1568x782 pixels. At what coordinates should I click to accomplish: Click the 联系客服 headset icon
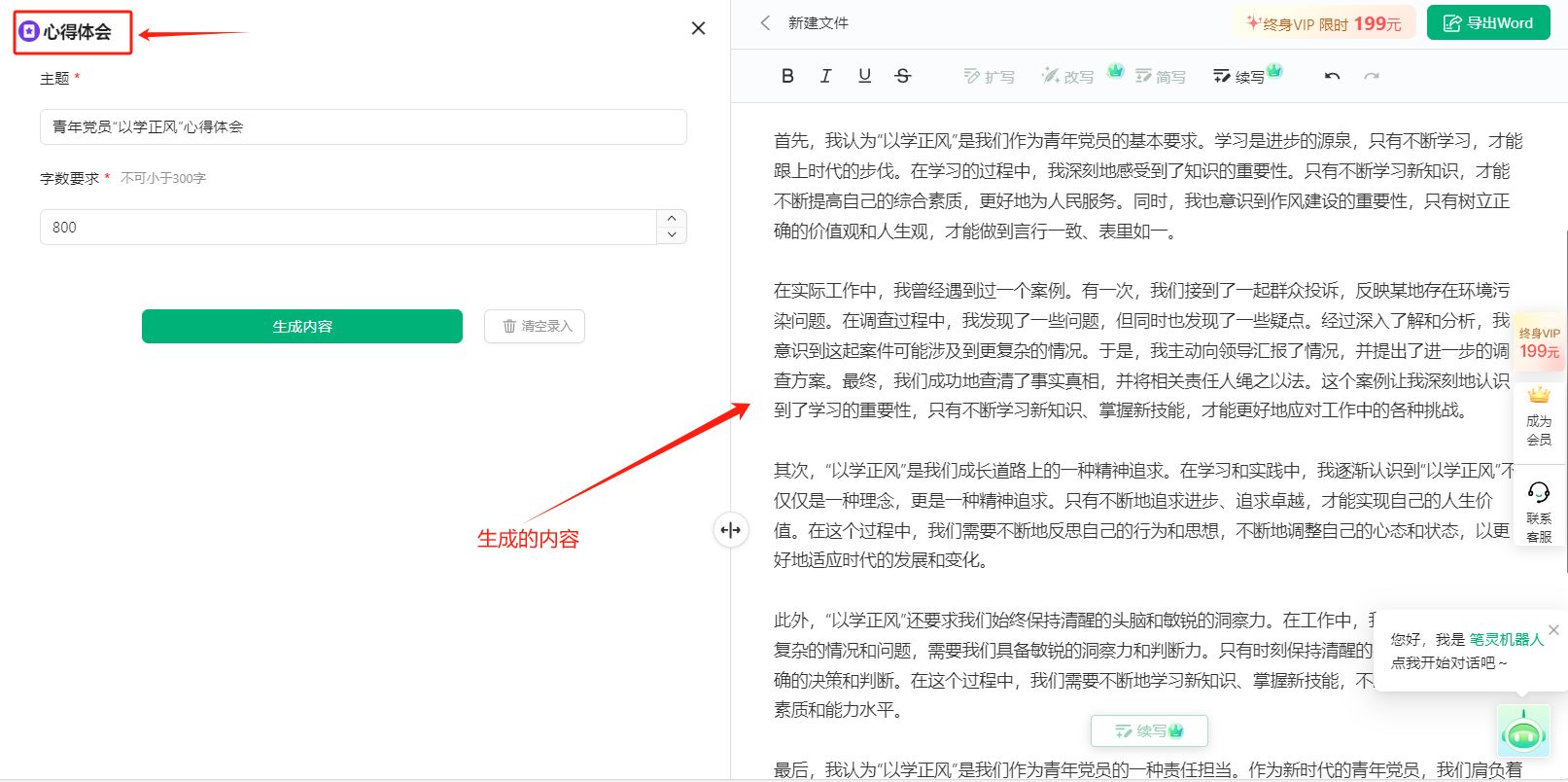click(x=1539, y=493)
